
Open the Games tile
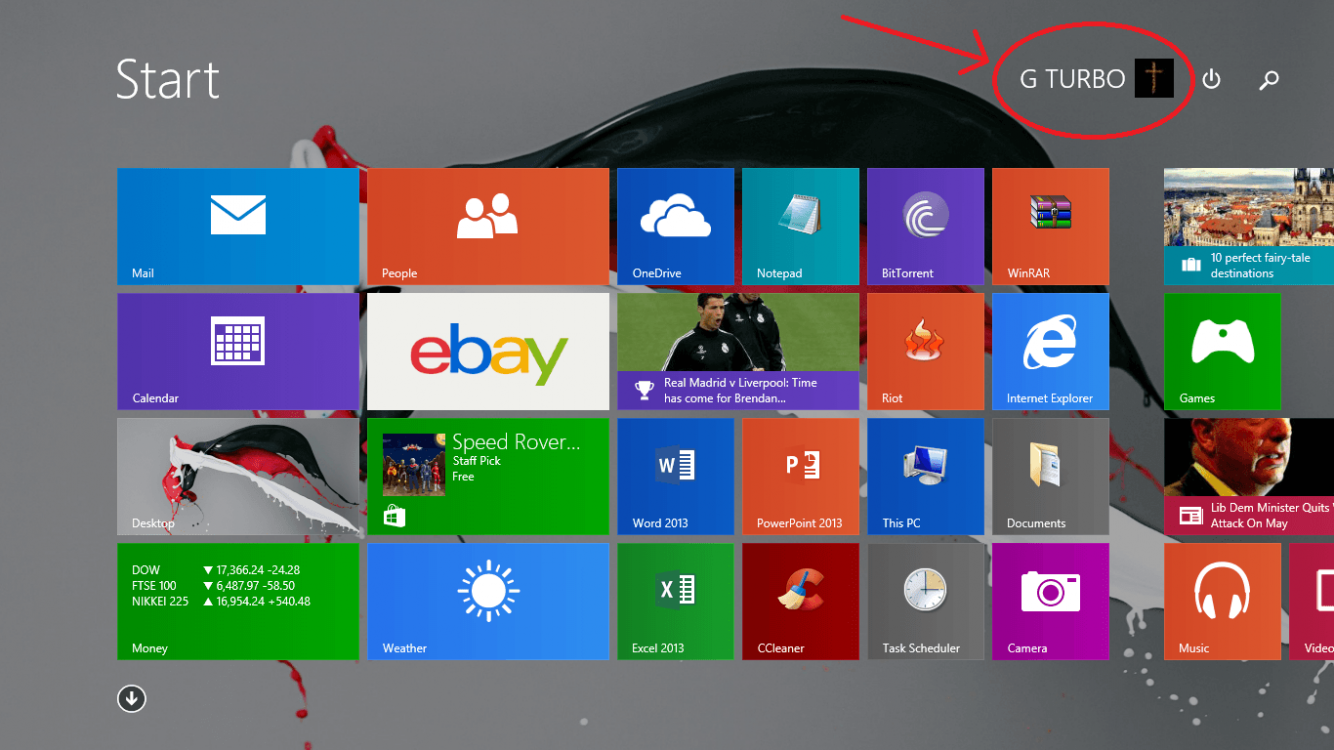(1223, 352)
